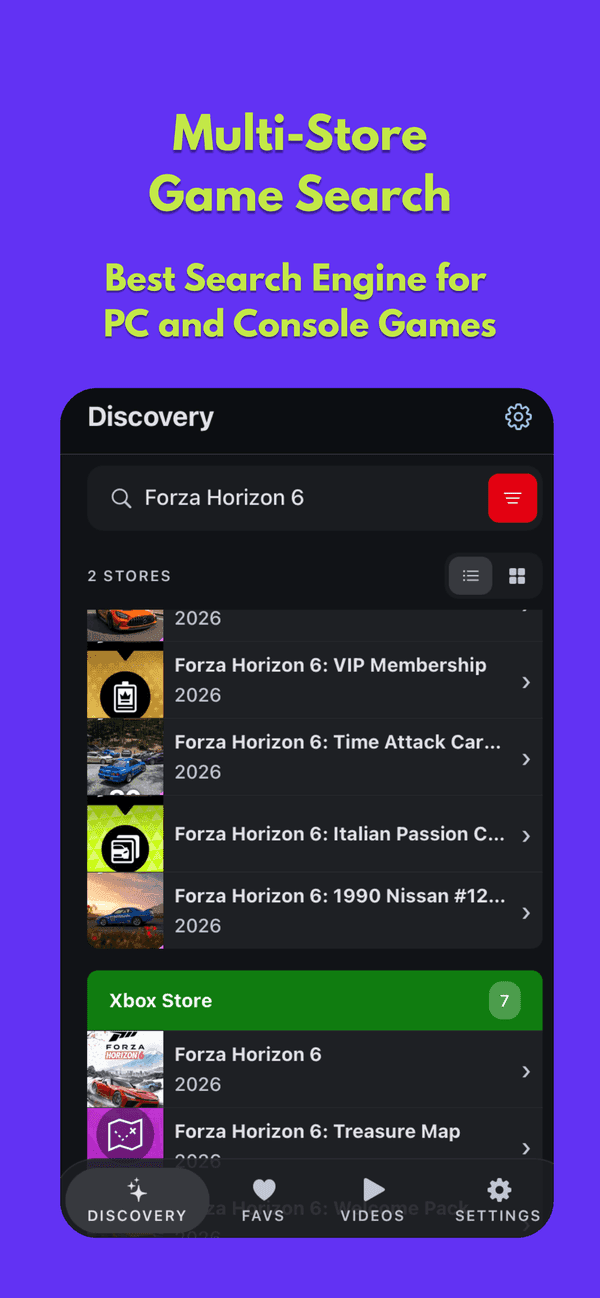Image resolution: width=600 pixels, height=1298 pixels.
Task: Open 1990 Nissan #12 result row
Action: click(315, 911)
